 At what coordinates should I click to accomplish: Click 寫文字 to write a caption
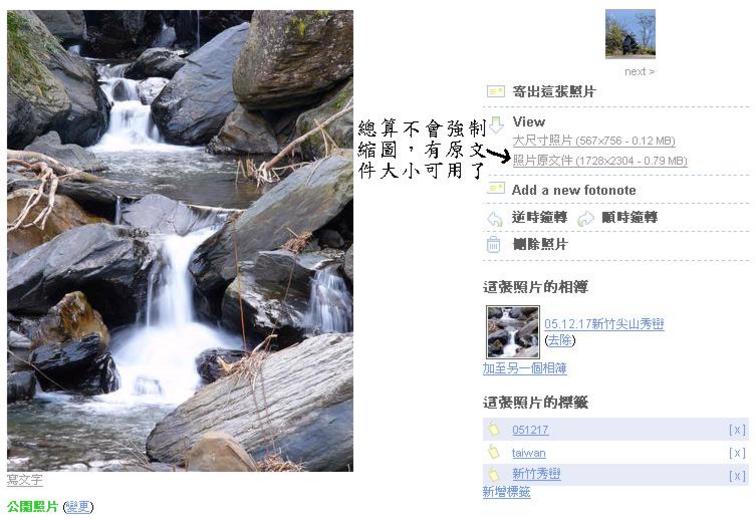(x=25, y=479)
